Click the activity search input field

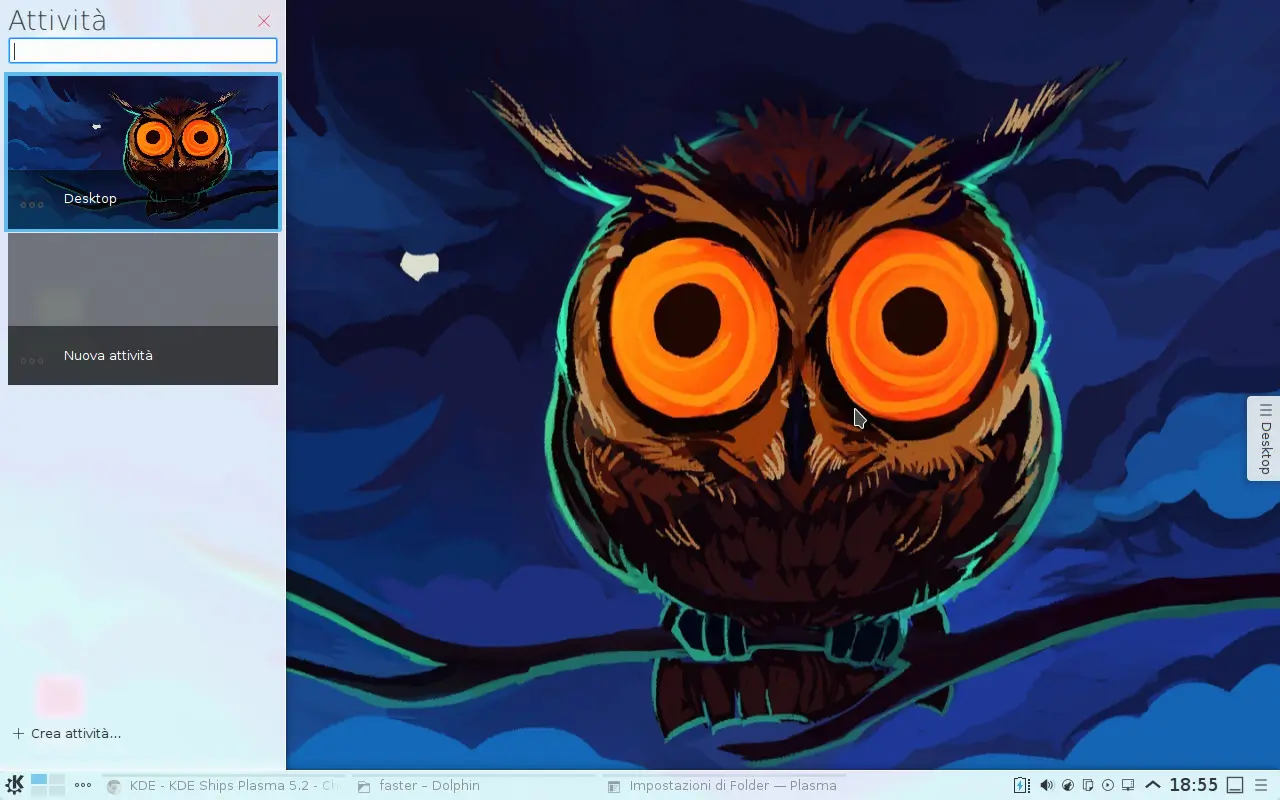point(143,51)
